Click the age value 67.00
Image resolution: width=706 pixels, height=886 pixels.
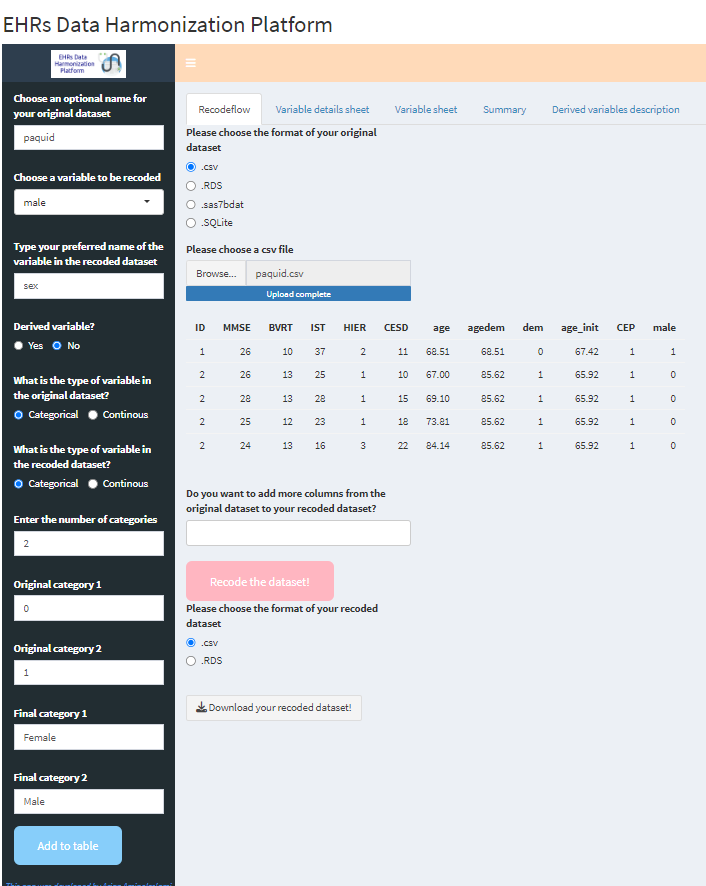[x=438, y=375]
